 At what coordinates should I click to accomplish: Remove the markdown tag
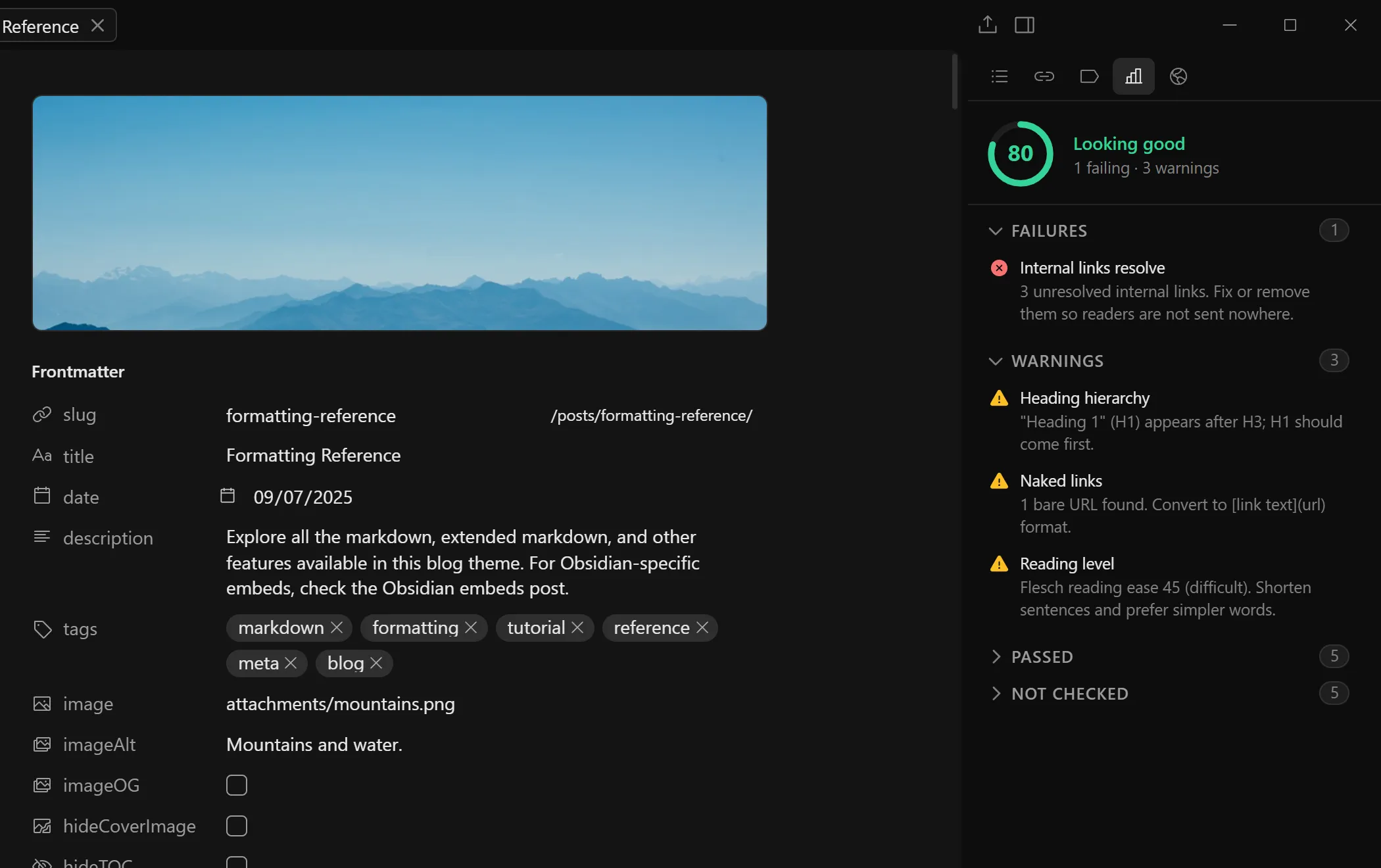pos(337,628)
